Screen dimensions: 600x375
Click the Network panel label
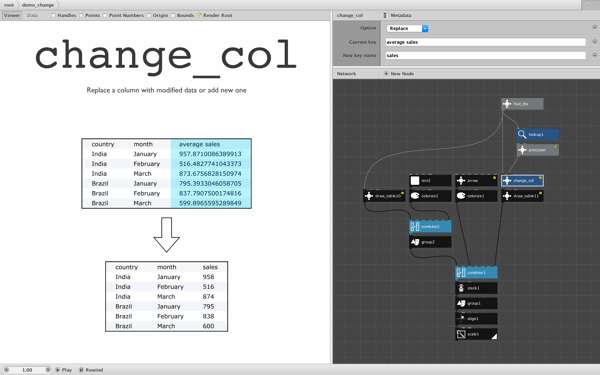(x=346, y=73)
